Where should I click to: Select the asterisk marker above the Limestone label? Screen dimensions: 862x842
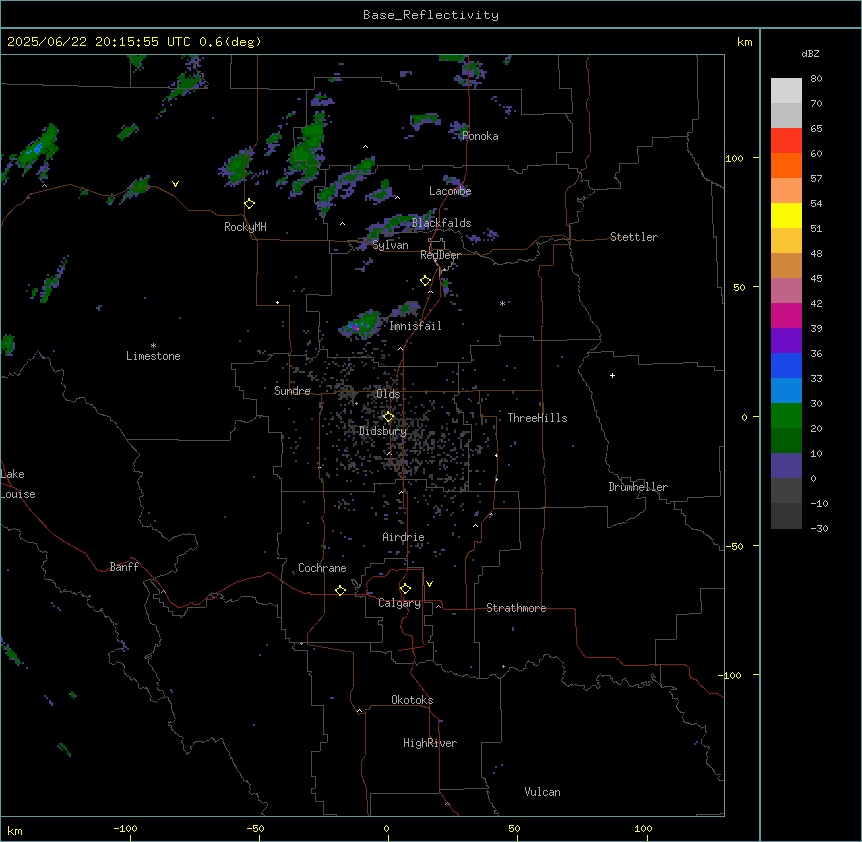[x=153, y=346]
